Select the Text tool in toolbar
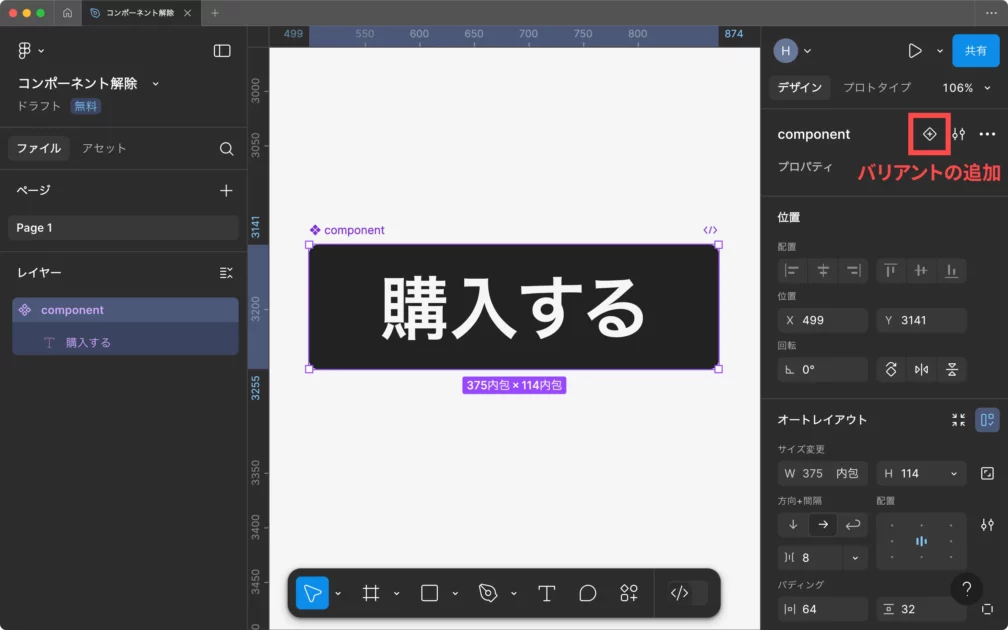The width and height of the screenshot is (1008, 630). [546, 593]
